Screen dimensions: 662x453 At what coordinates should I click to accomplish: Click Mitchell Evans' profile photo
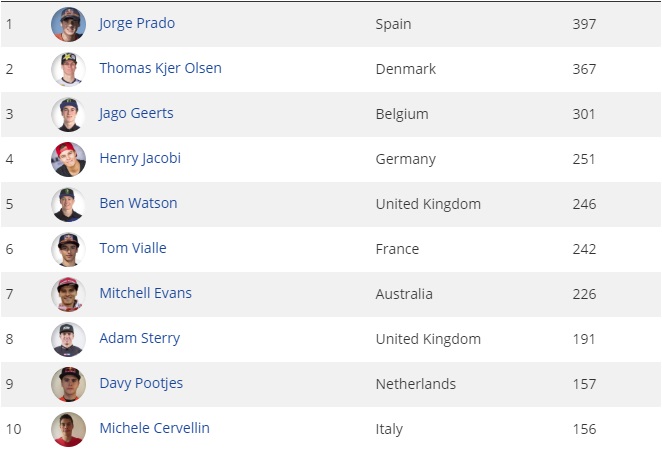point(68,294)
